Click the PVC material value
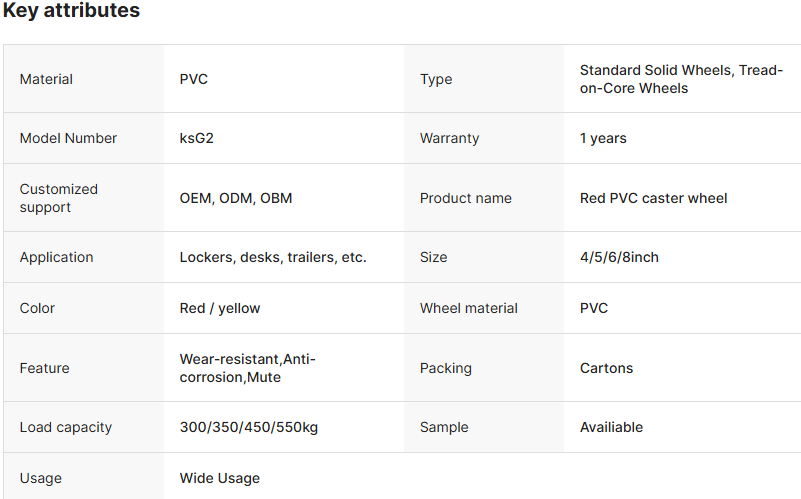This screenshot has height=499, width=801. (x=194, y=79)
